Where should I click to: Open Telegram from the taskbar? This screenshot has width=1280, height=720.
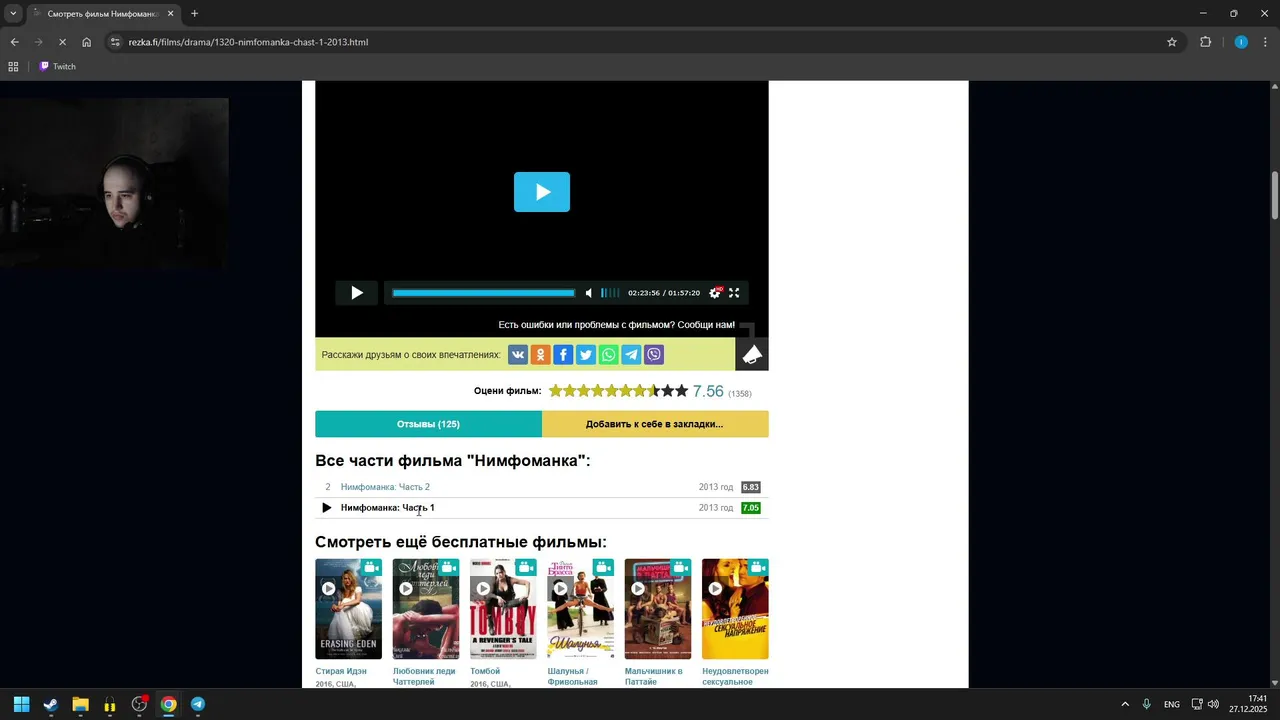198,704
